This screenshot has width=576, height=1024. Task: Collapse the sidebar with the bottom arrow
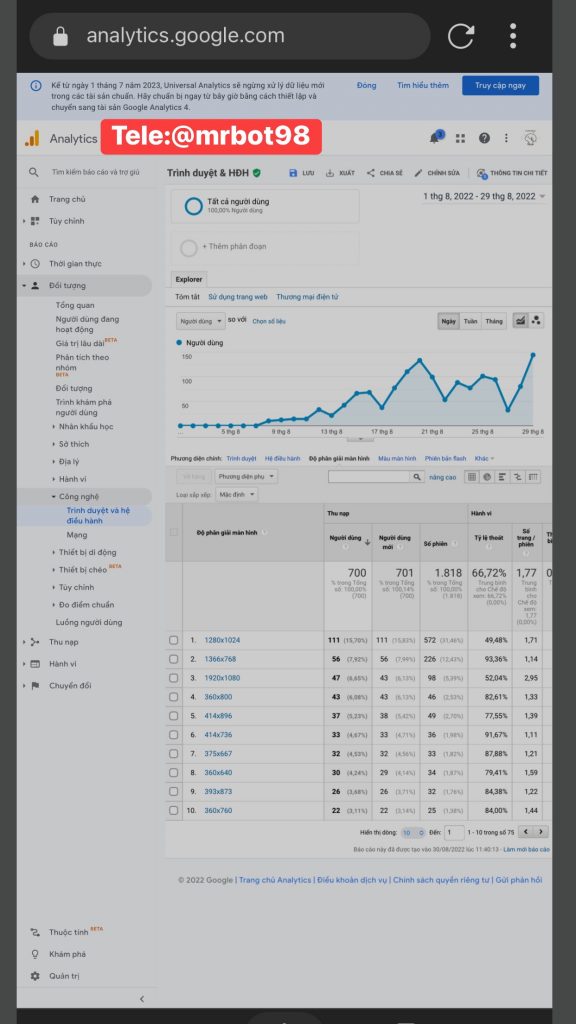pyautogui.click(x=142, y=999)
